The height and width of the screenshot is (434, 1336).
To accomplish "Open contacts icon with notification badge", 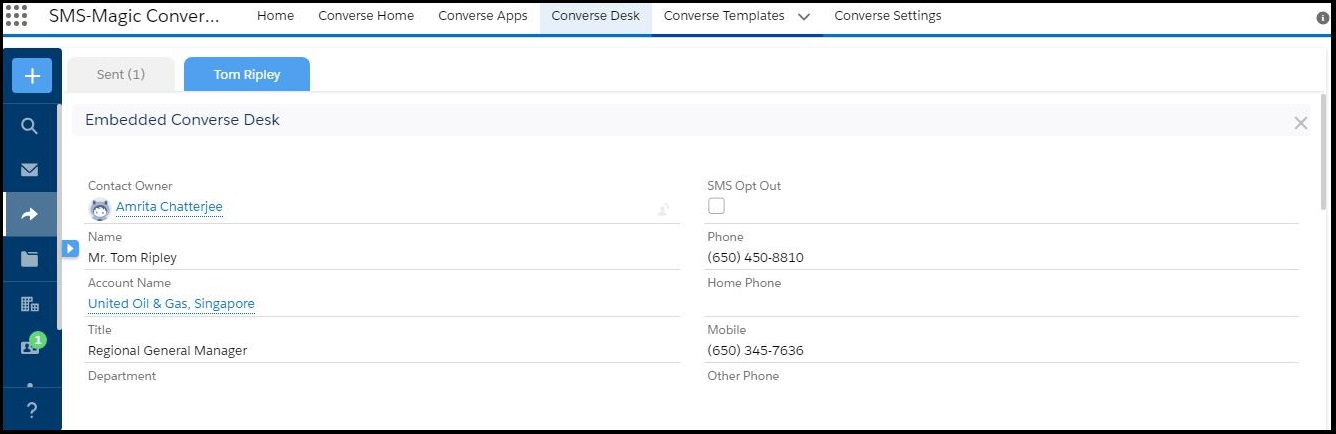I will [30, 347].
